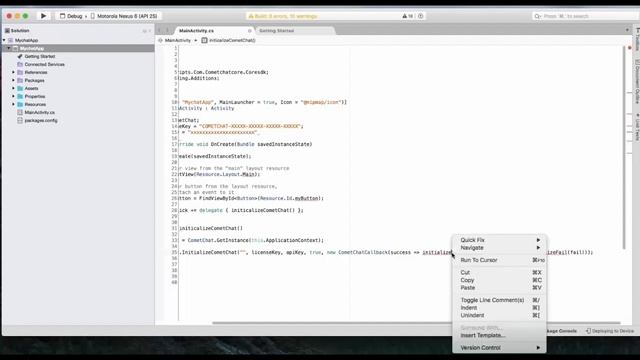The image size is (640, 360).
Task: Click the Getting Started rocket icon
Action: tap(20, 56)
